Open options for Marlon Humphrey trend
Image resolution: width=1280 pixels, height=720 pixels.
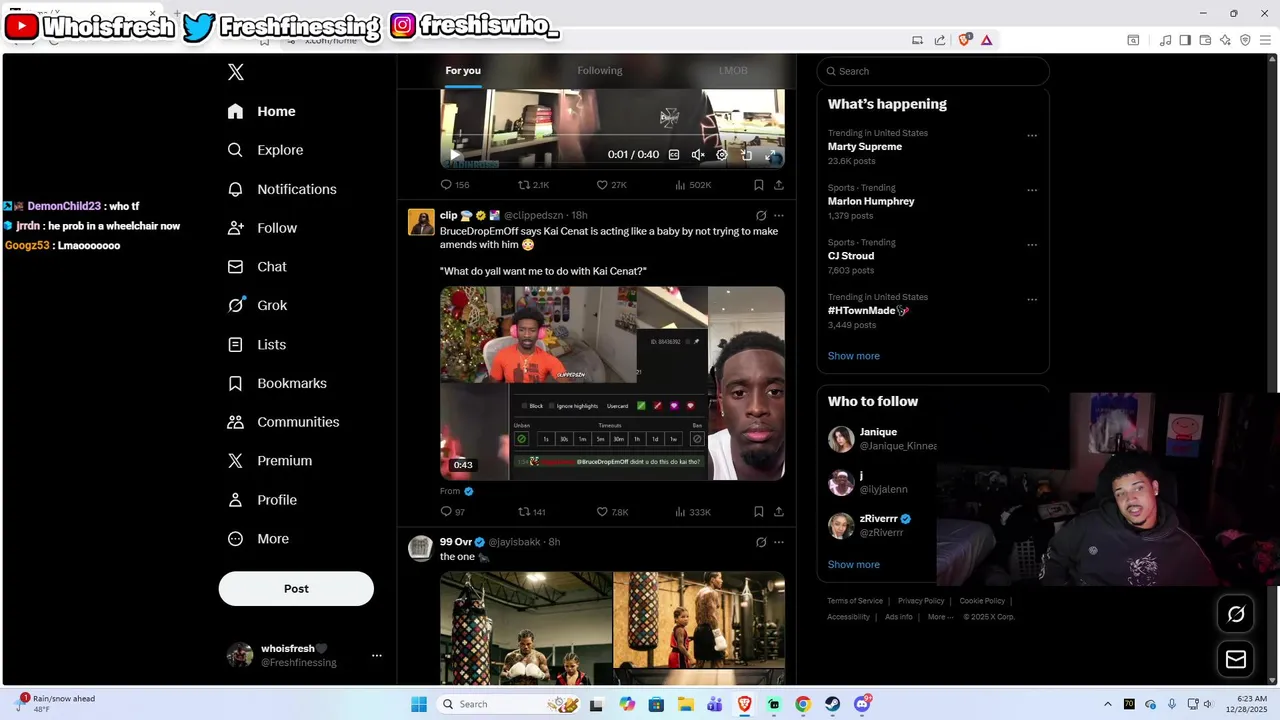pos(1032,190)
